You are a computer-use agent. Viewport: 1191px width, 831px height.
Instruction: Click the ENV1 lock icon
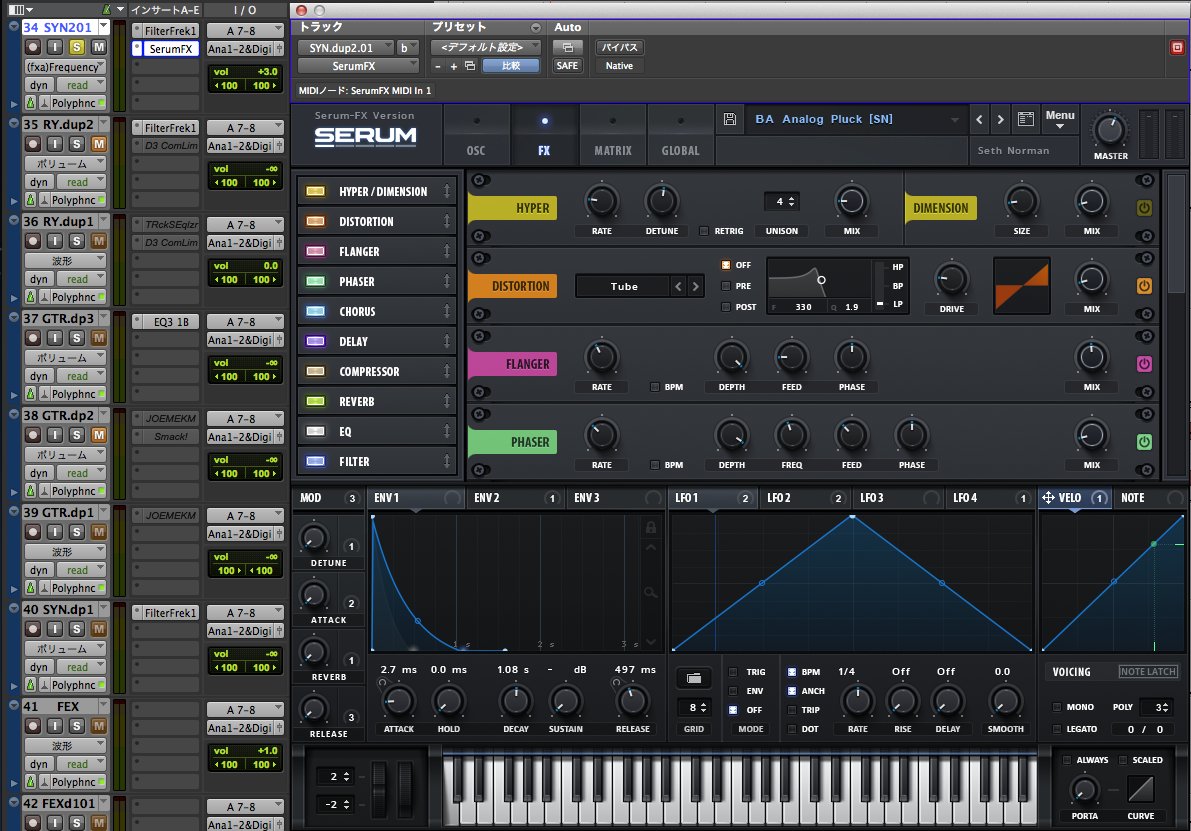[650, 526]
